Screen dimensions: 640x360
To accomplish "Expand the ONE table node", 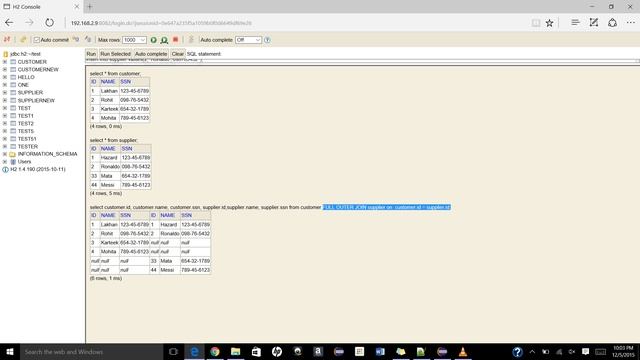I will pyautogui.click(x=5, y=85).
